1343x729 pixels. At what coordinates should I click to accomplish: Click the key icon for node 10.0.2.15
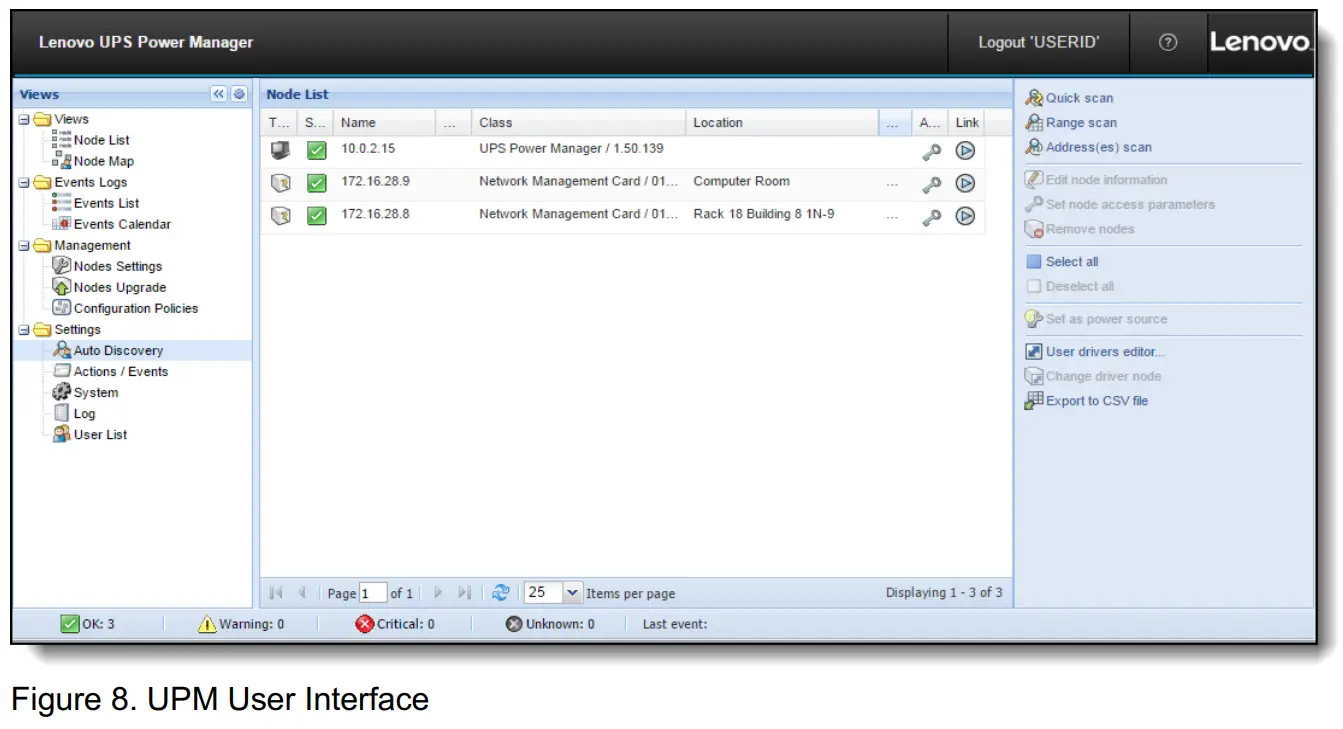[930, 148]
